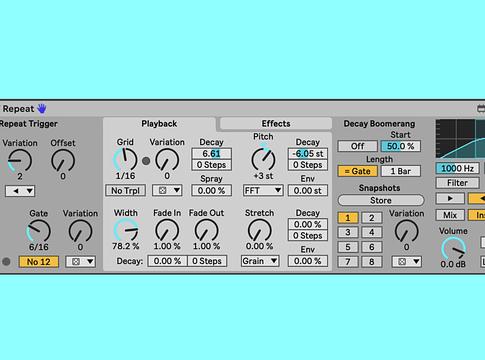The width and height of the screenshot is (485, 360).
Task: Click the Volume knob showing 0.0 dB
Action: 453,249
